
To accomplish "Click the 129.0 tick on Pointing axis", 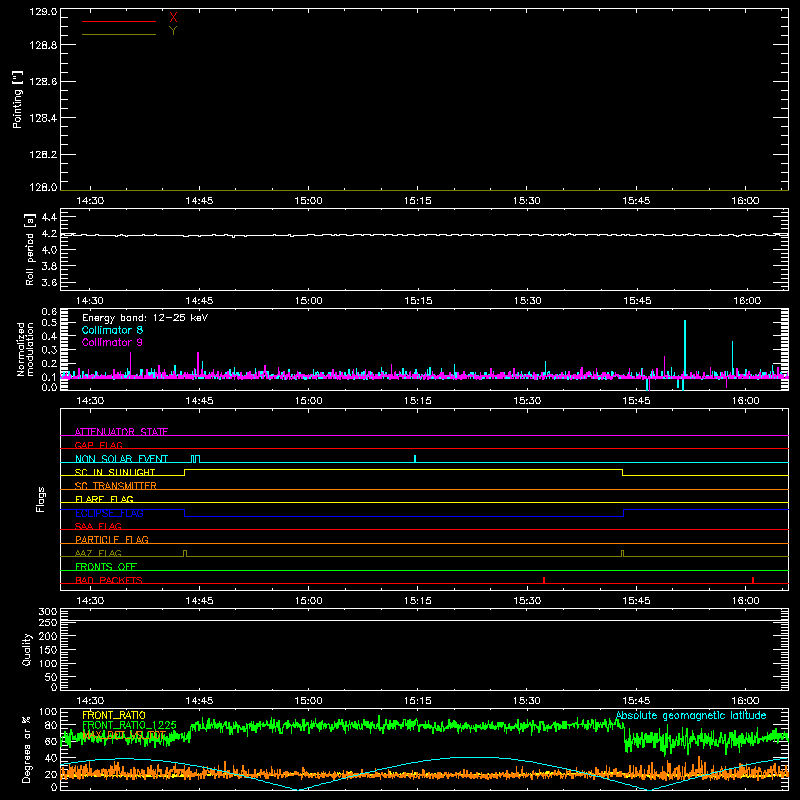I will pos(43,12).
